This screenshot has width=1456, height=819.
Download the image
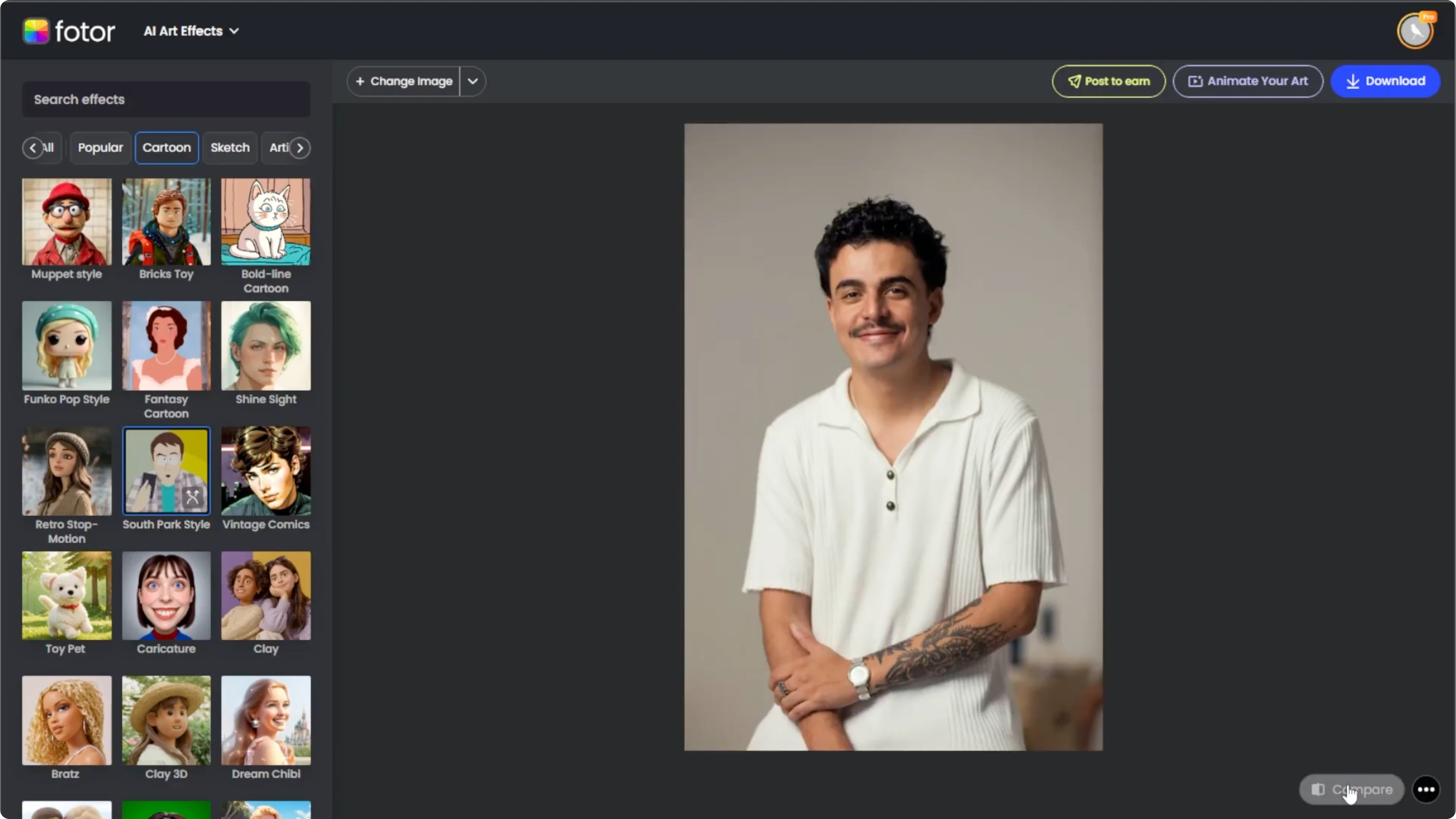[x=1385, y=81]
